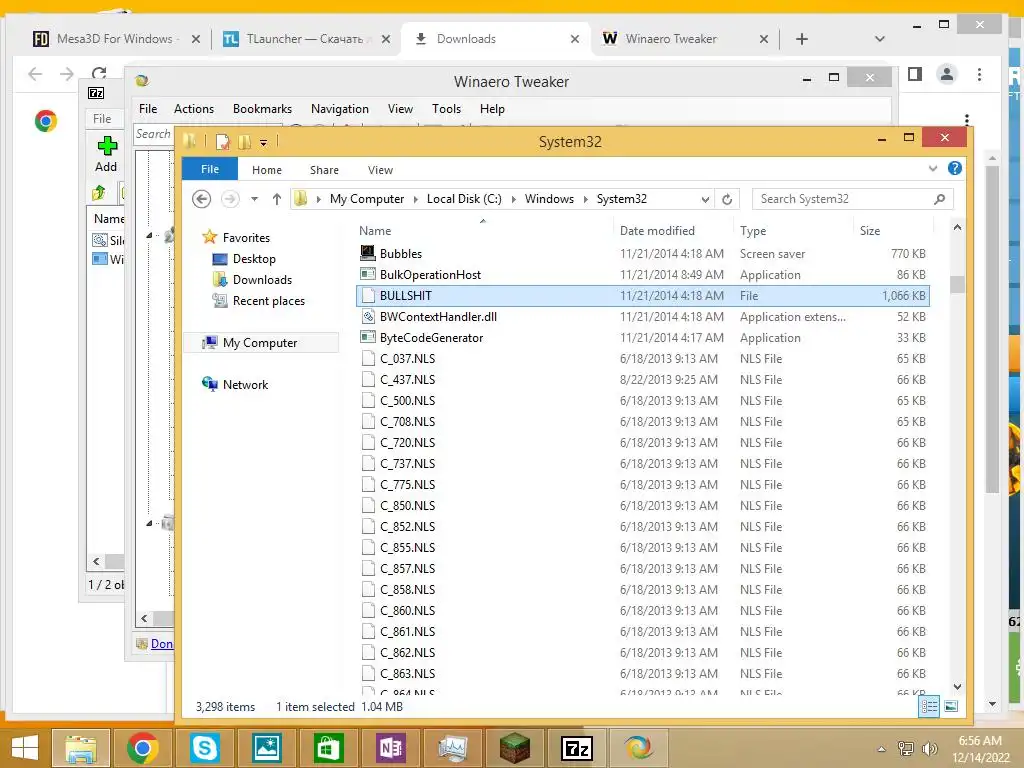Viewport: 1024px width, 768px height.
Task: Open the File tab in Explorer
Action: tap(210, 169)
